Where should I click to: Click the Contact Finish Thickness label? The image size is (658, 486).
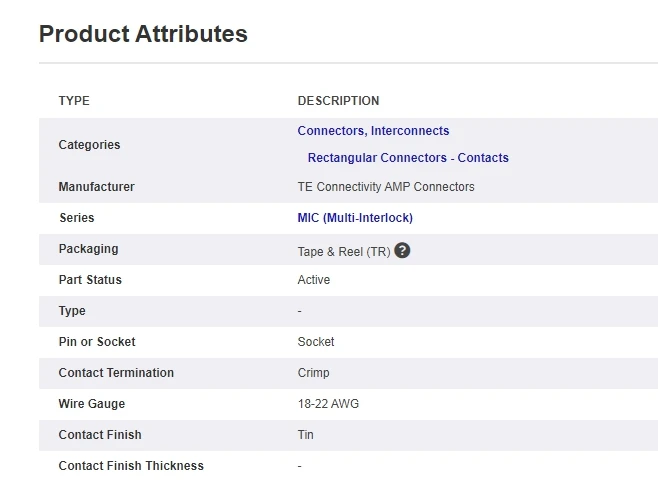pyautogui.click(x=131, y=466)
